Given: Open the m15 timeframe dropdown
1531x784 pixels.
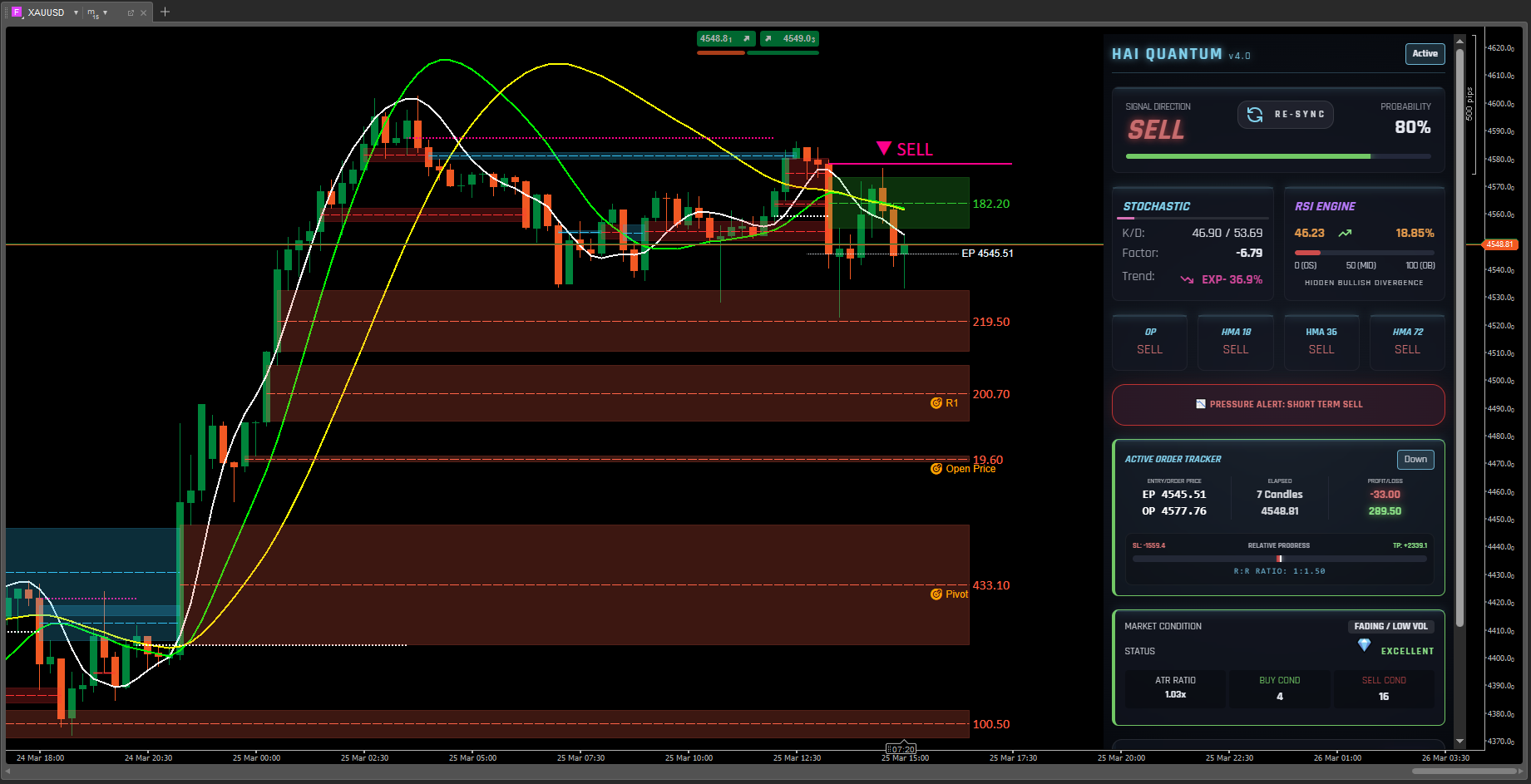Looking at the screenshot, I should pos(105,12).
